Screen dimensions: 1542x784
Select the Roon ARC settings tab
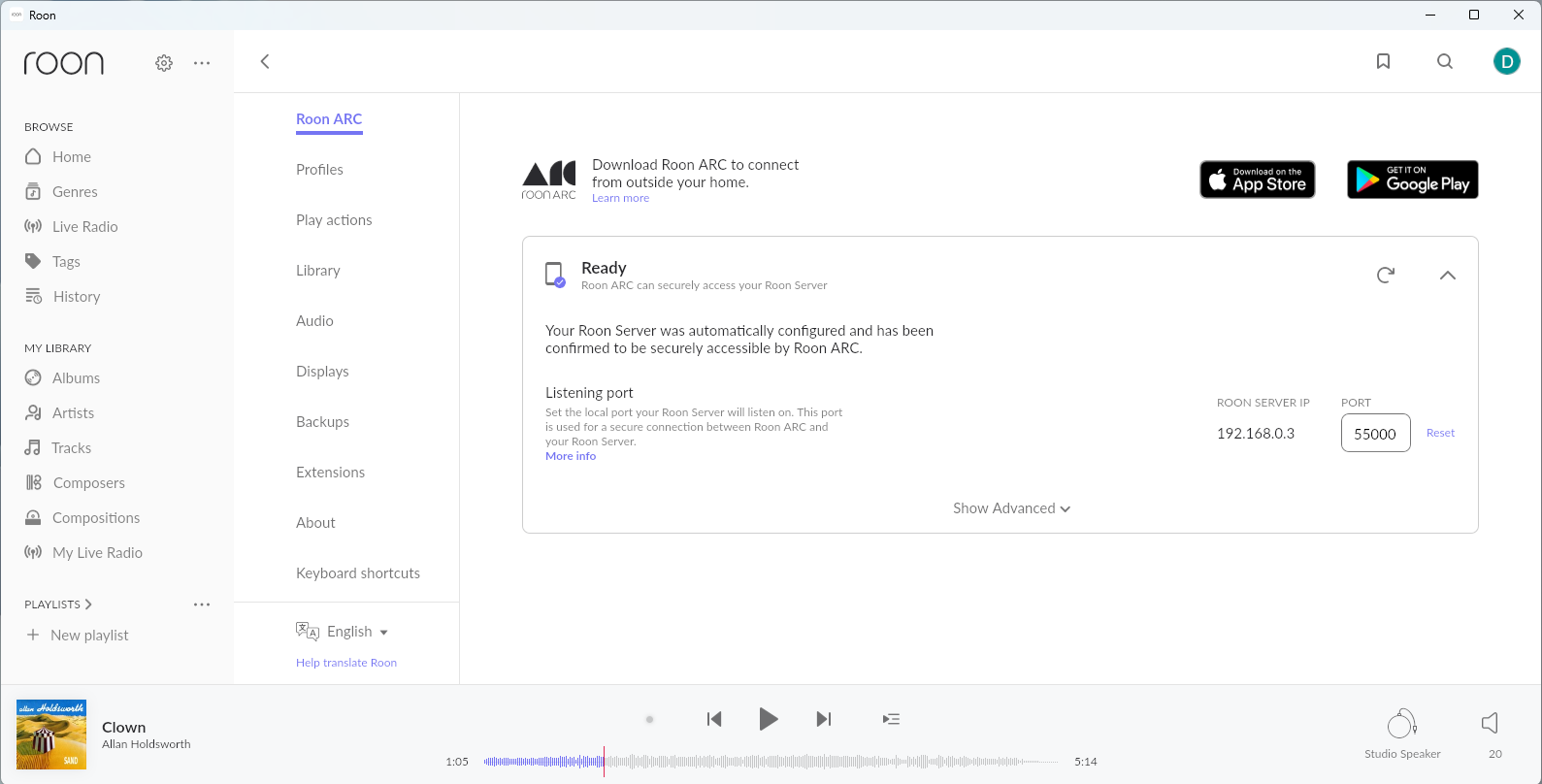click(329, 119)
